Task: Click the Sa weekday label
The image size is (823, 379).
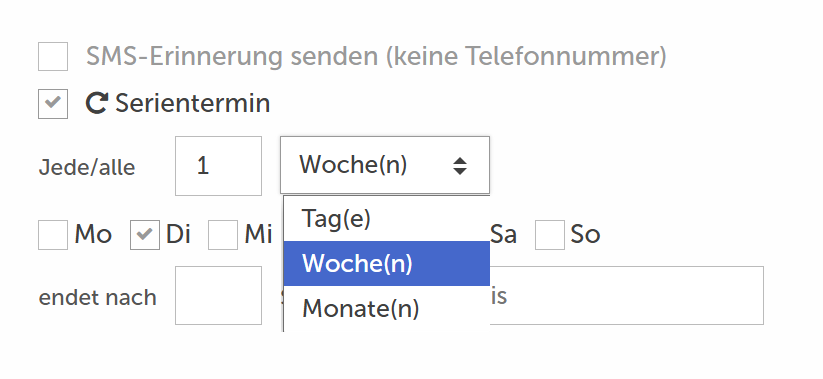Action: coord(503,235)
